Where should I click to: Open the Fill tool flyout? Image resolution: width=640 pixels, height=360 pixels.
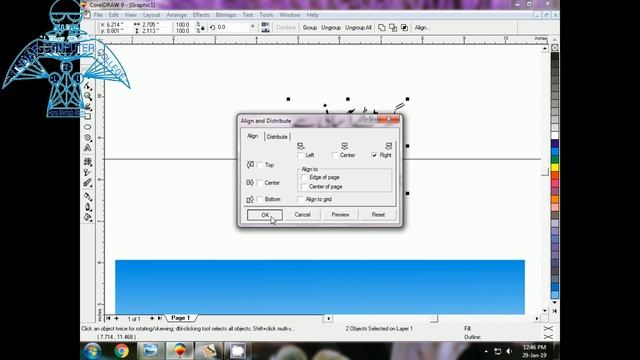[88, 217]
